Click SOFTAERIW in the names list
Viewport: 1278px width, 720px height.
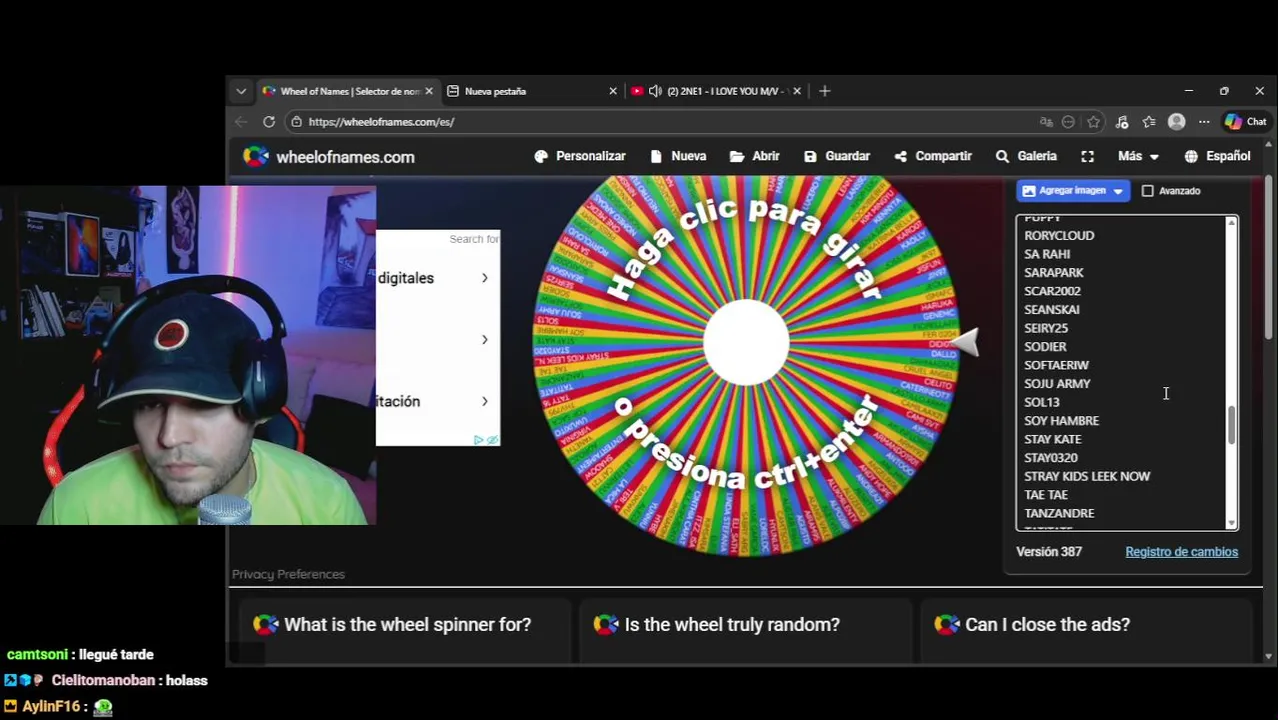click(x=1056, y=365)
